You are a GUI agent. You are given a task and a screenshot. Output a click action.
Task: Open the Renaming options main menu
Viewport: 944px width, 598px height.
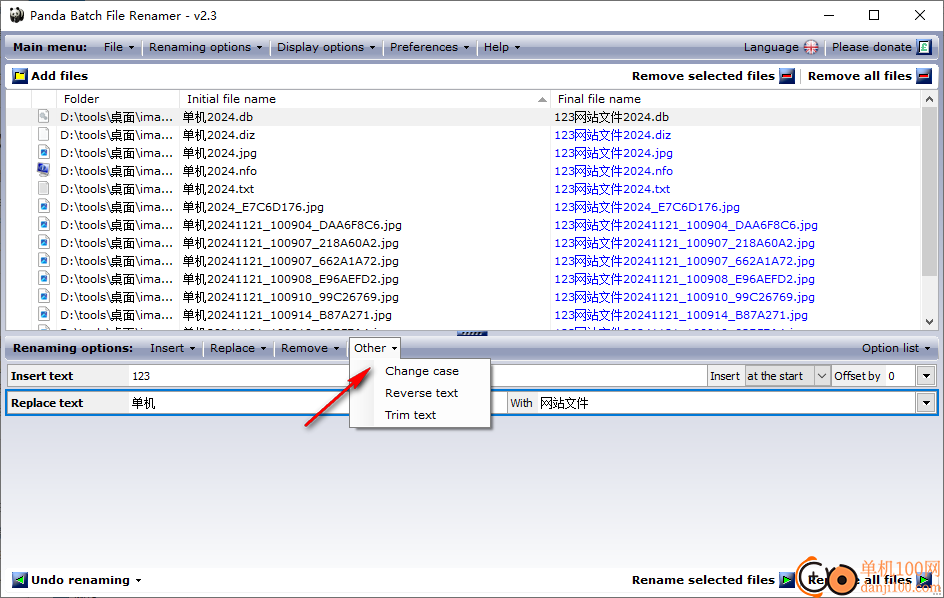click(x=205, y=47)
